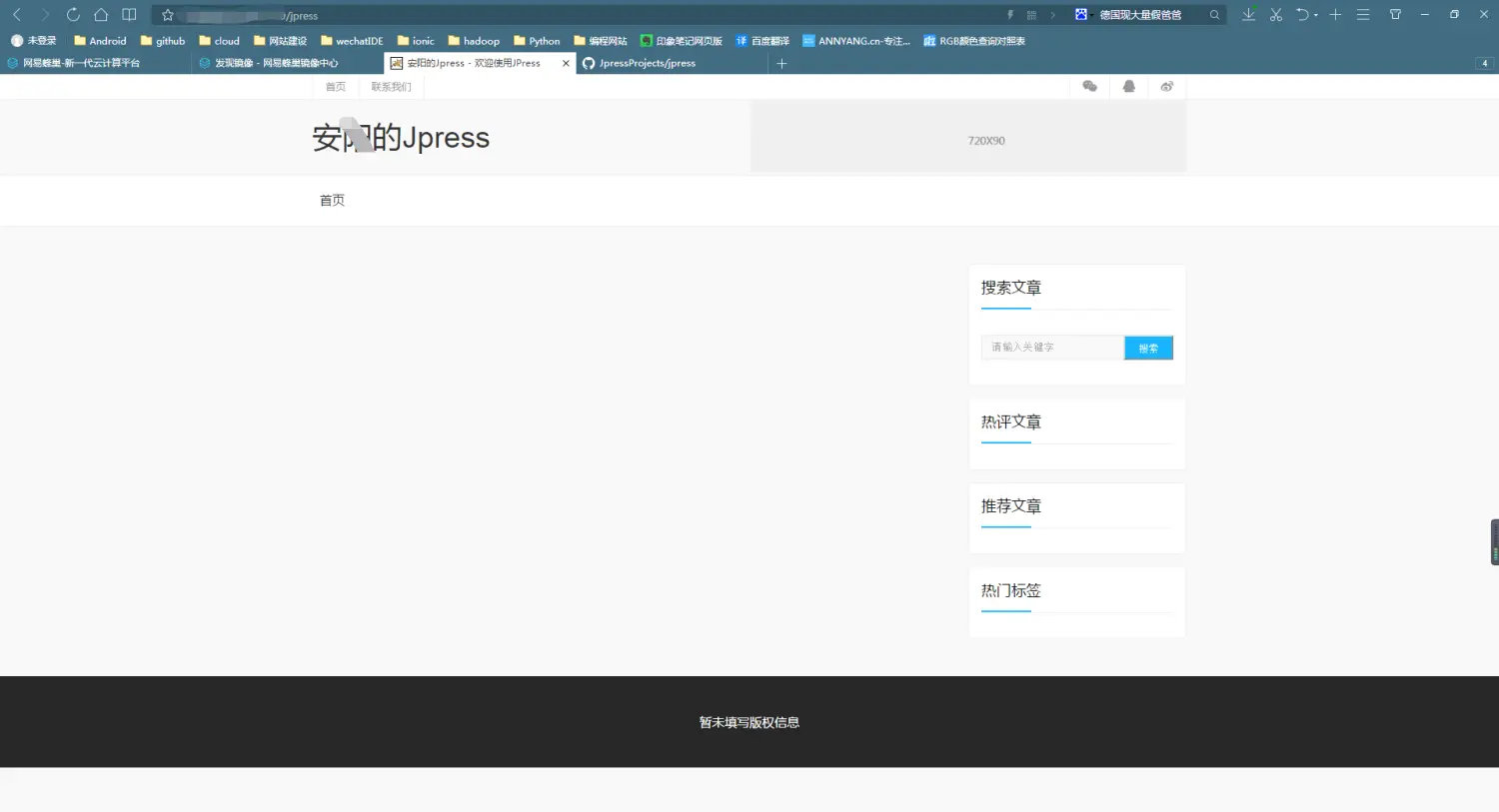
Task: Click the 搜索文章 widget heading
Action: pyautogui.click(x=1011, y=288)
